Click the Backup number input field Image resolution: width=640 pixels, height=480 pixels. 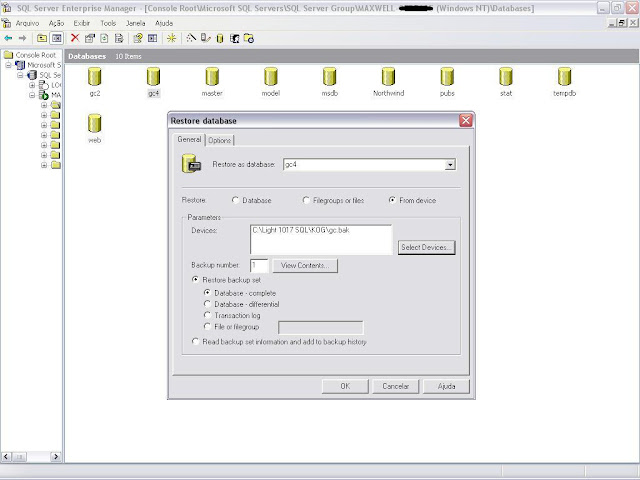coord(259,265)
